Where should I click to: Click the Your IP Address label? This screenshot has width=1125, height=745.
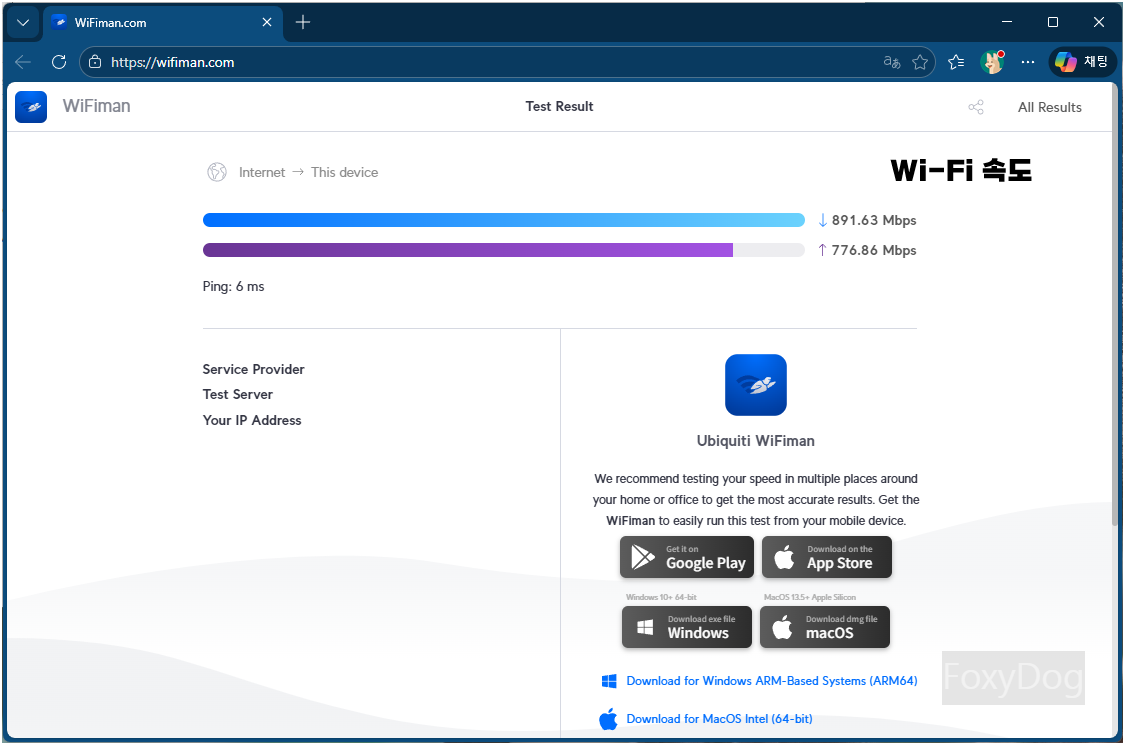pos(252,420)
